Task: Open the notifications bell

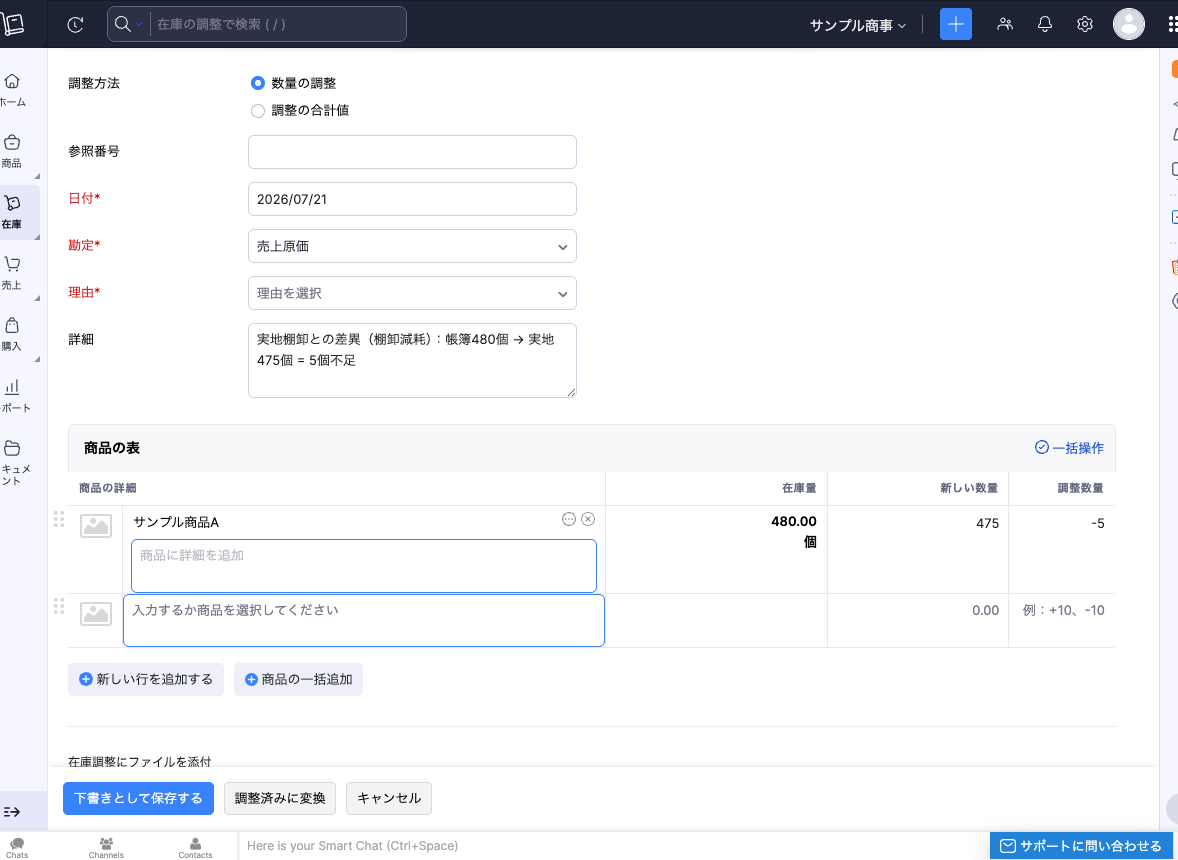Action: [x=1044, y=24]
